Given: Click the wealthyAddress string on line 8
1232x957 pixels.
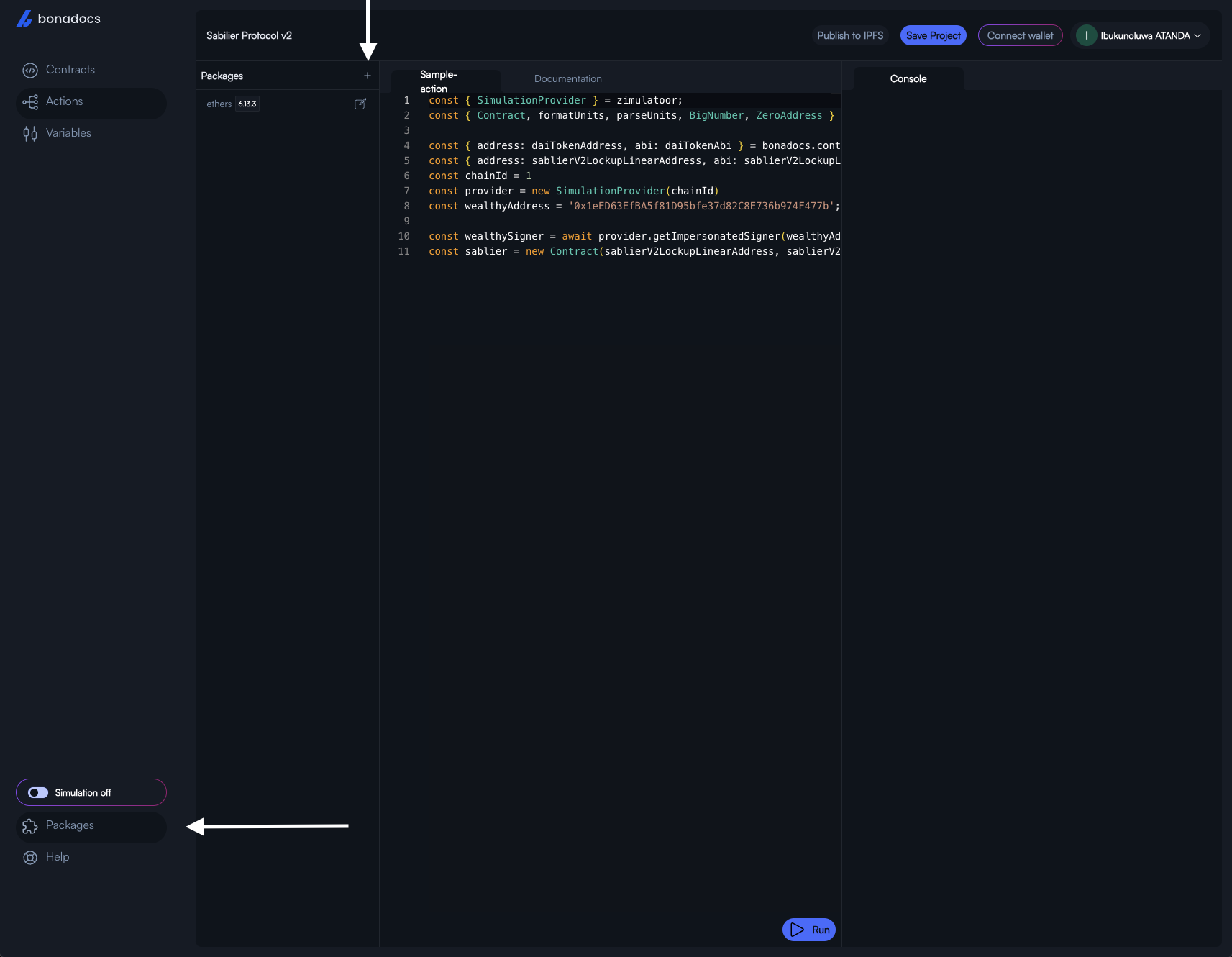Looking at the screenshot, I should point(701,206).
